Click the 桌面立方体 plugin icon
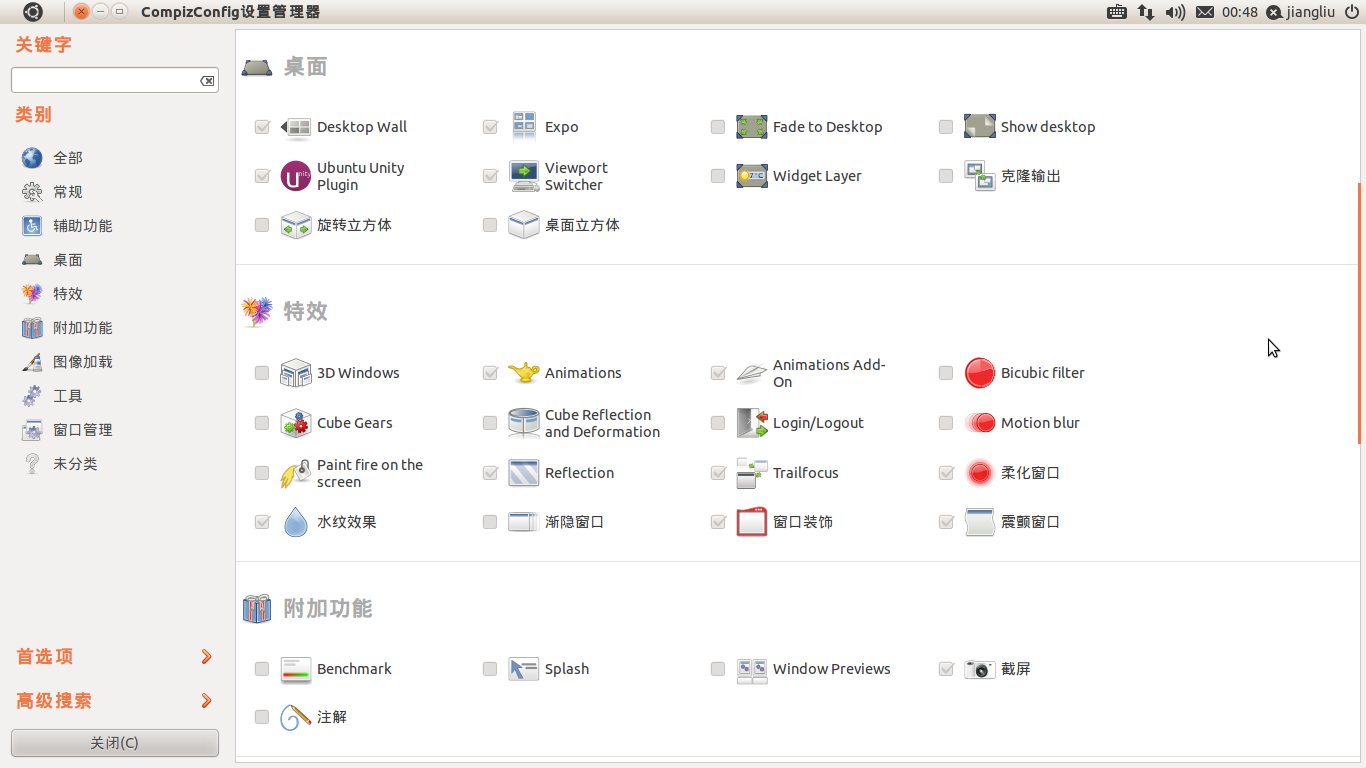 524,225
